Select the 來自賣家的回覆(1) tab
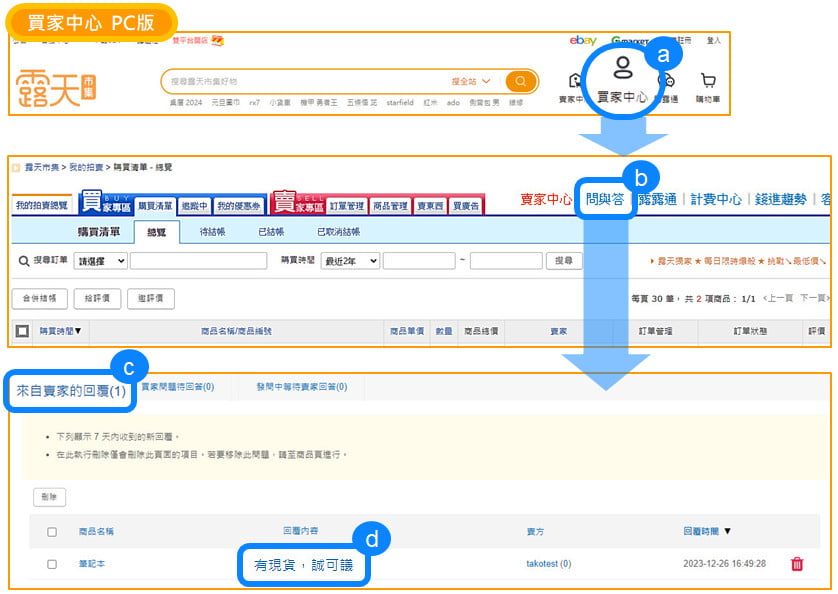 pyautogui.click(x=71, y=390)
